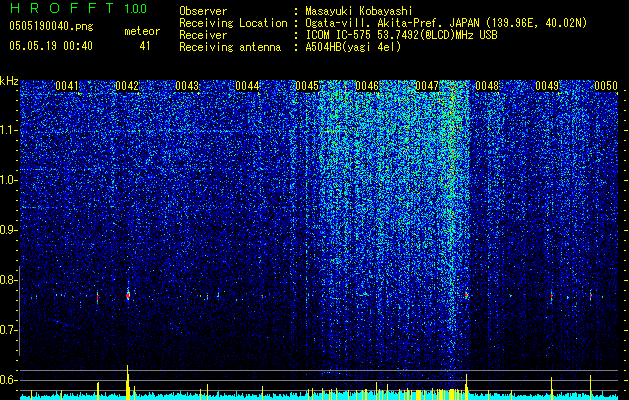Click the 0050 time marker
Image resolution: width=629 pixels, height=400 pixels.
(x=606, y=86)
